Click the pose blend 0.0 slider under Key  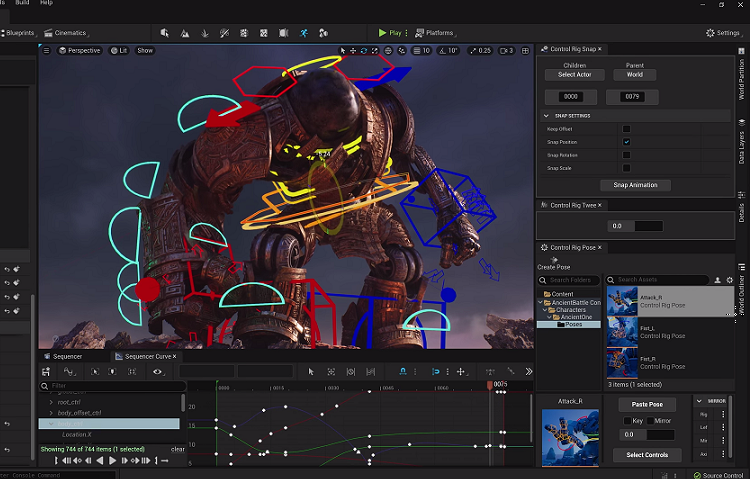(x=647, y=435)
